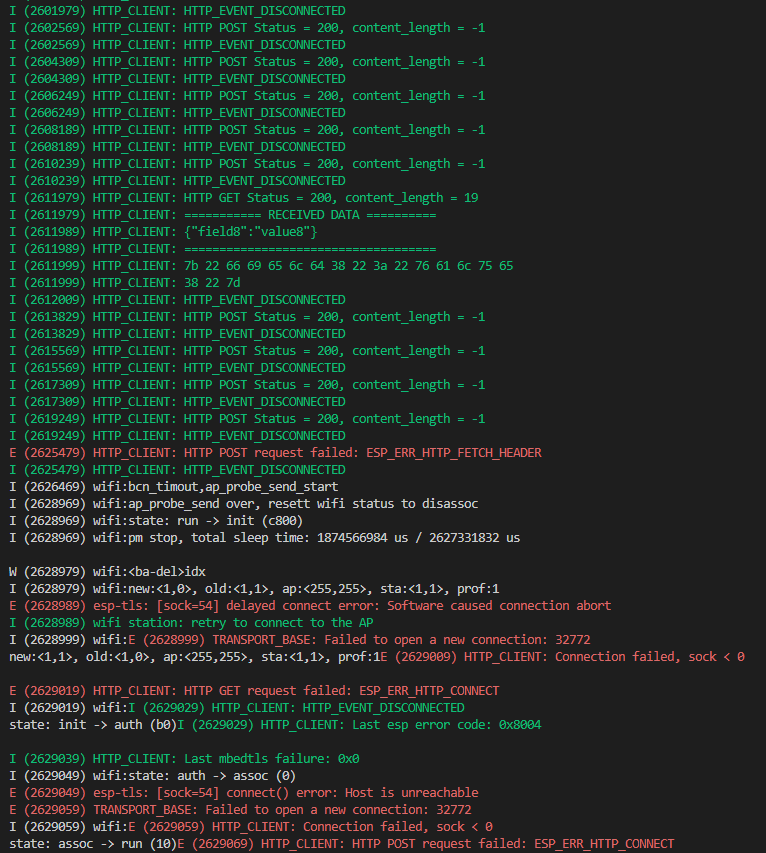Click the hex dump line starting 7b 22 66
This screenshot has height=853, width=766.
(x=261, y=265)
